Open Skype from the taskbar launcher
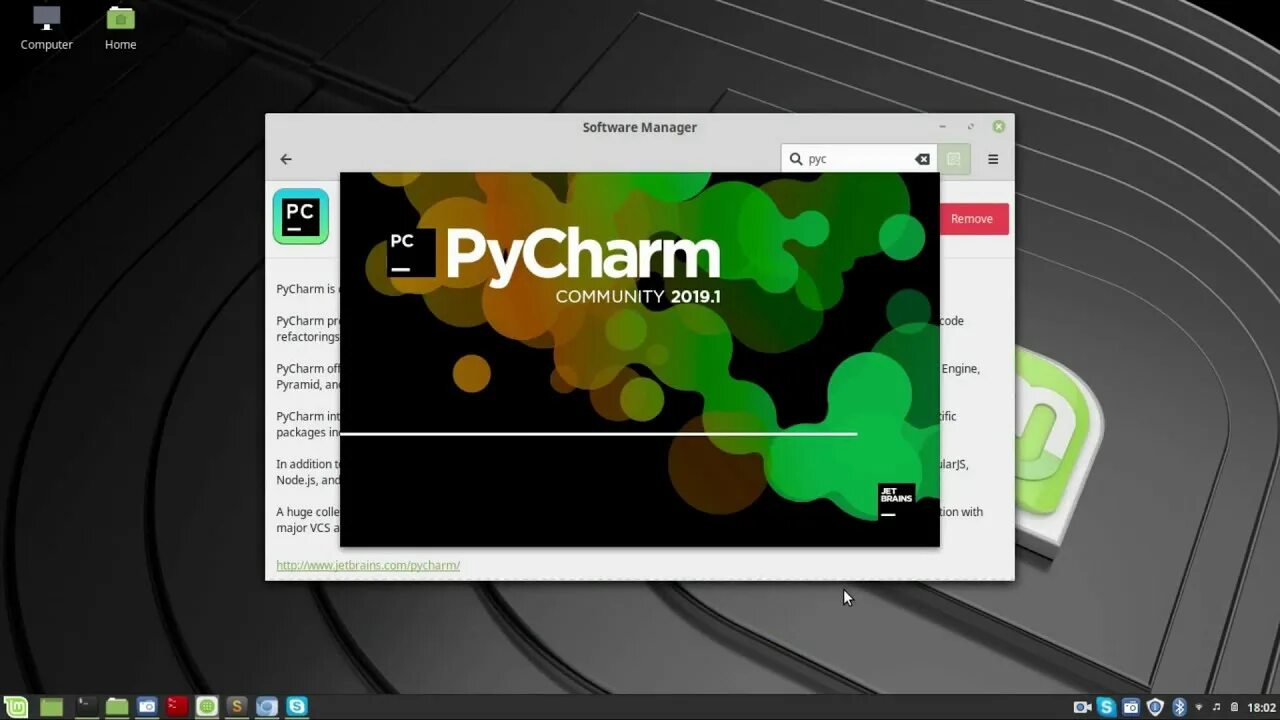The image size is (1280, 720). [297, 707]
